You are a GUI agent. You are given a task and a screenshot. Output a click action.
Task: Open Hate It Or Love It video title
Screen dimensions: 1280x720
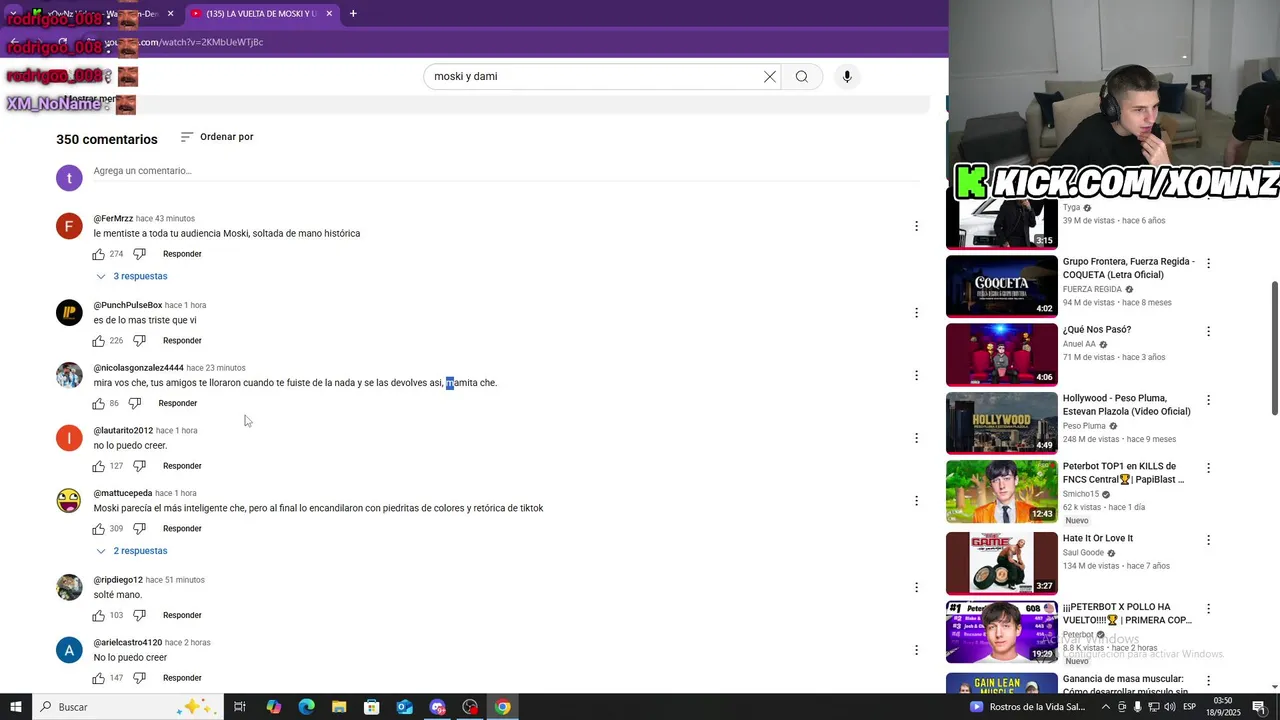point(1098,539)
